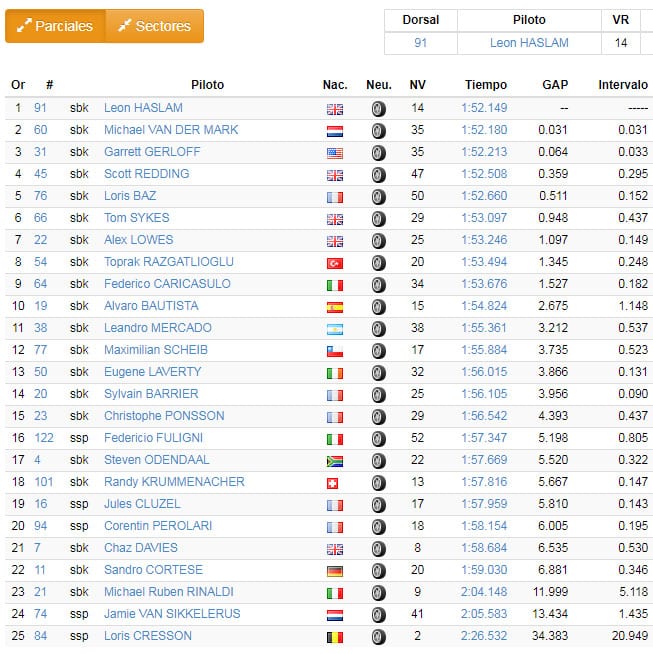653x654 pixels.
Task: Click the Turkish flag beside Toprak RAZGATLIOGLU
Action: tap(335, 263)
